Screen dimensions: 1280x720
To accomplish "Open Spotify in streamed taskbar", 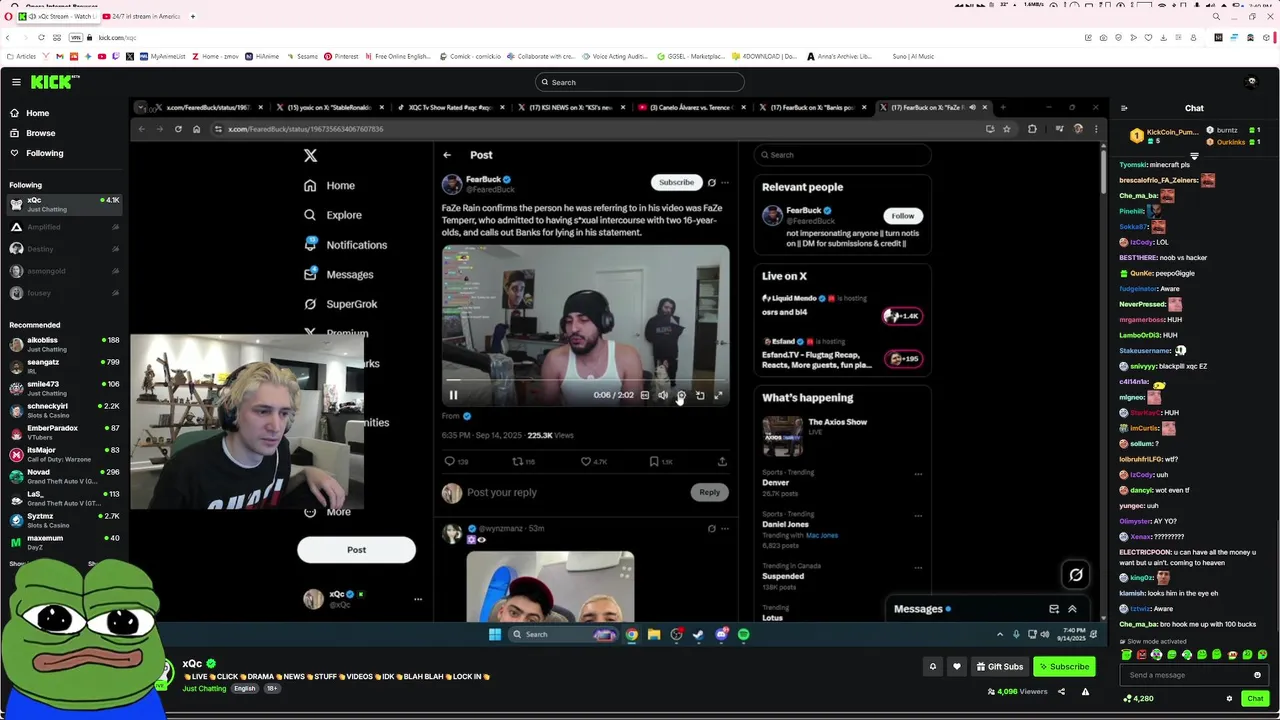I will (x=743, y=634).
